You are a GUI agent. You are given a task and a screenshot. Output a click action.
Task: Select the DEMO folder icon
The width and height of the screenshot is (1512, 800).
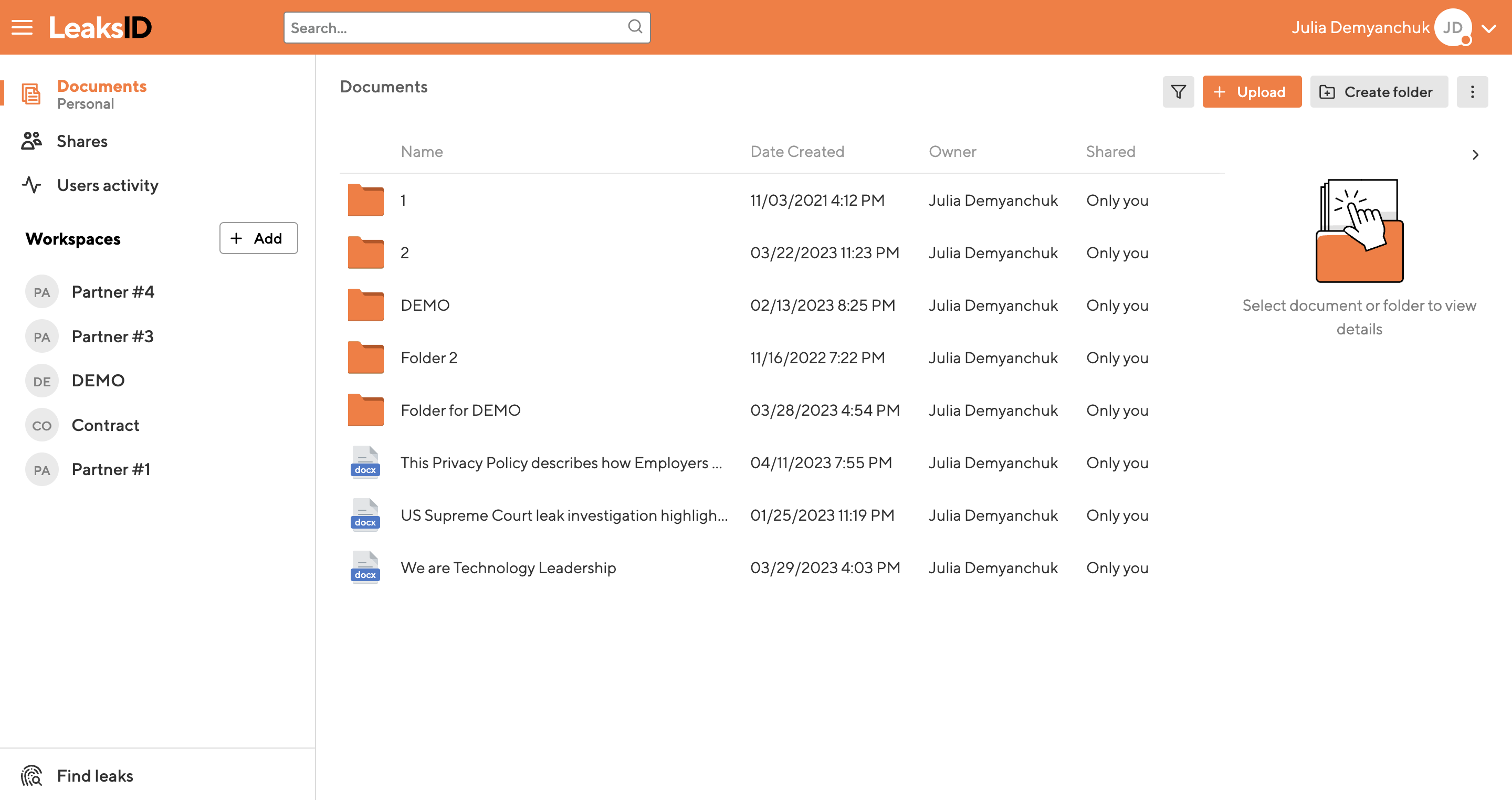click(x=365, y=304)
